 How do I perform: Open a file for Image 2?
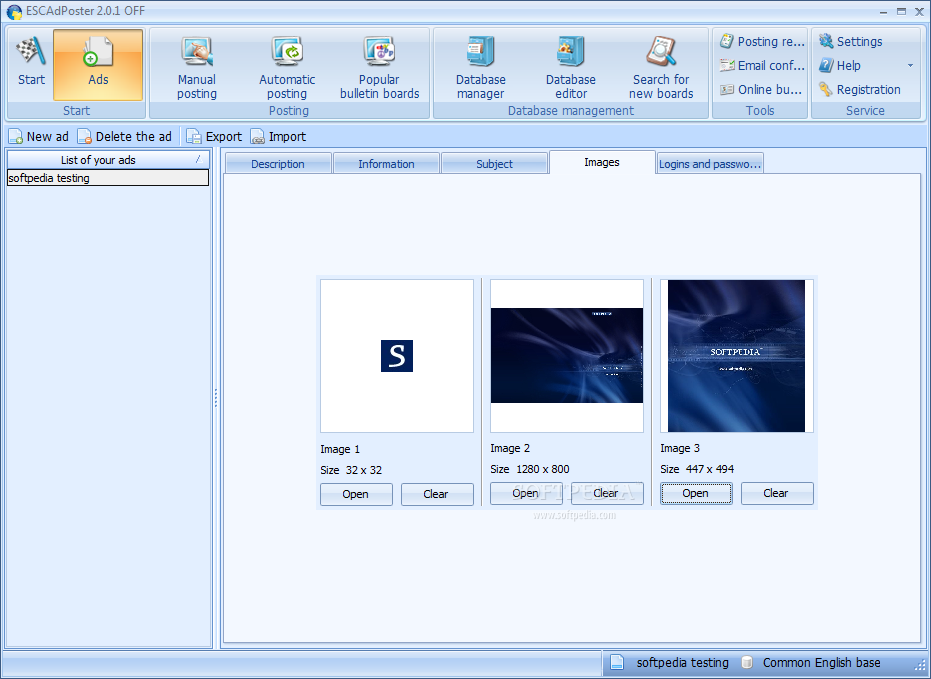(x=525, y=493)
